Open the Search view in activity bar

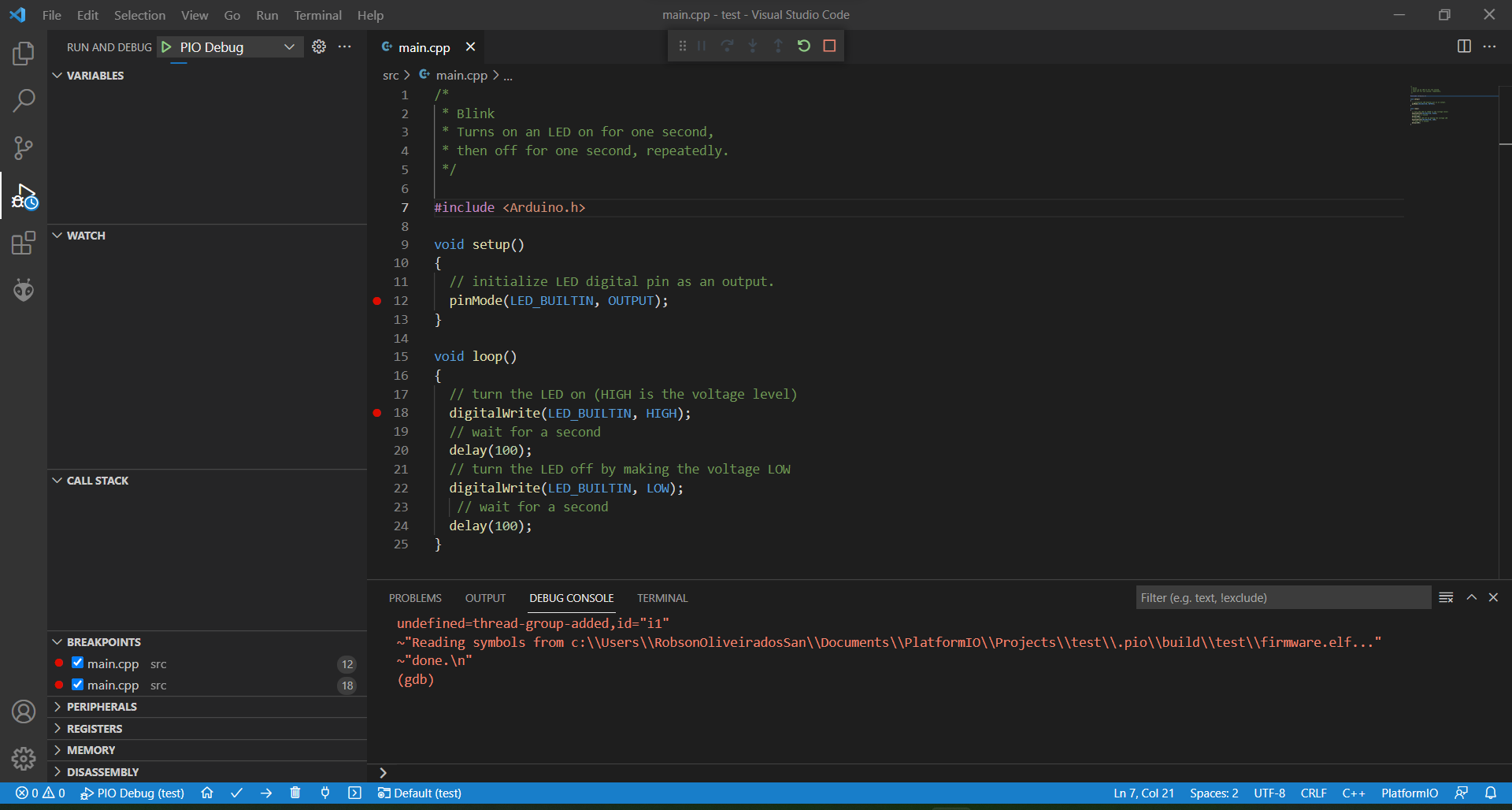click(x=24, y=101)
